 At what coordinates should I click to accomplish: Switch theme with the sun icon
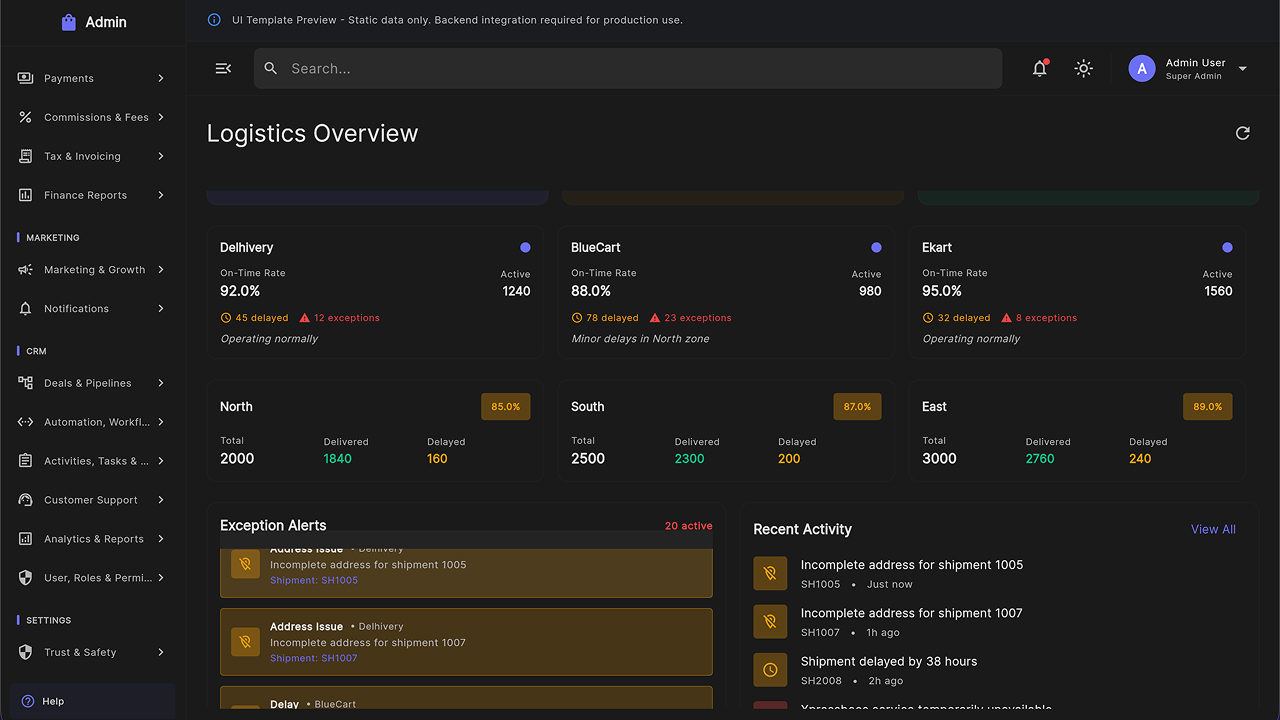1083,68
